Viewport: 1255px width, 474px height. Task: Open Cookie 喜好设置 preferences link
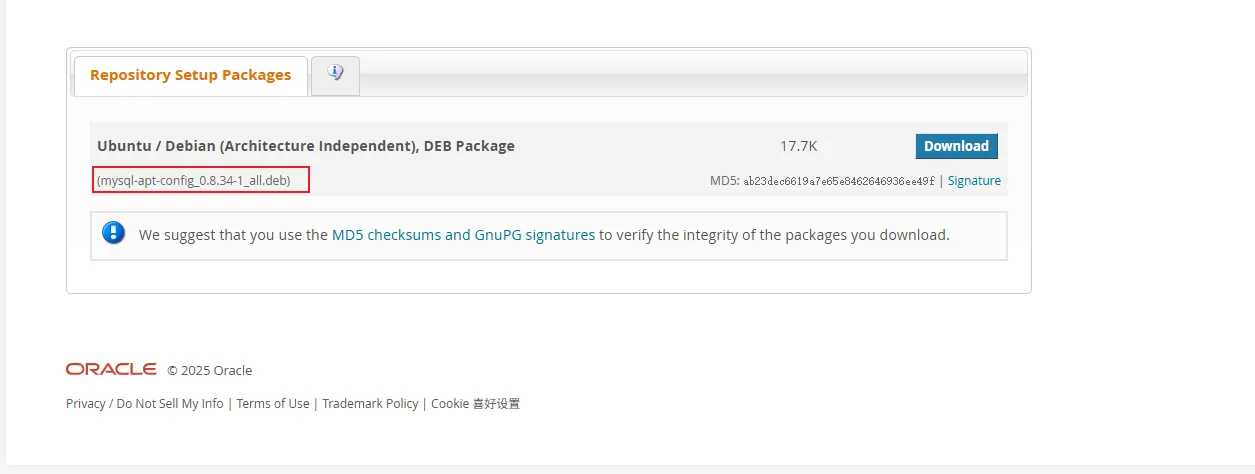pyautogui.click(x=475, y=404)
